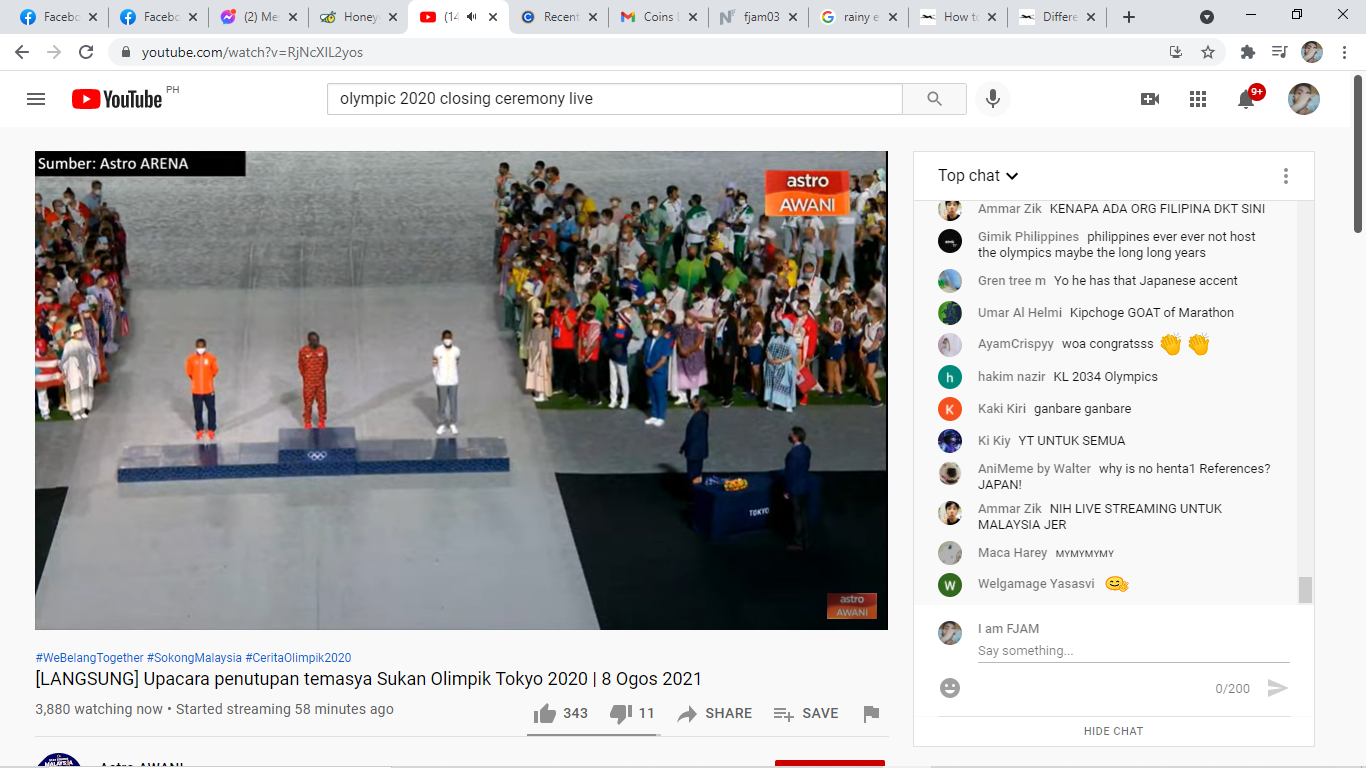Switch to the fjam03 tab
This screenshot has width=1366, height=768.
click(758, 17)
